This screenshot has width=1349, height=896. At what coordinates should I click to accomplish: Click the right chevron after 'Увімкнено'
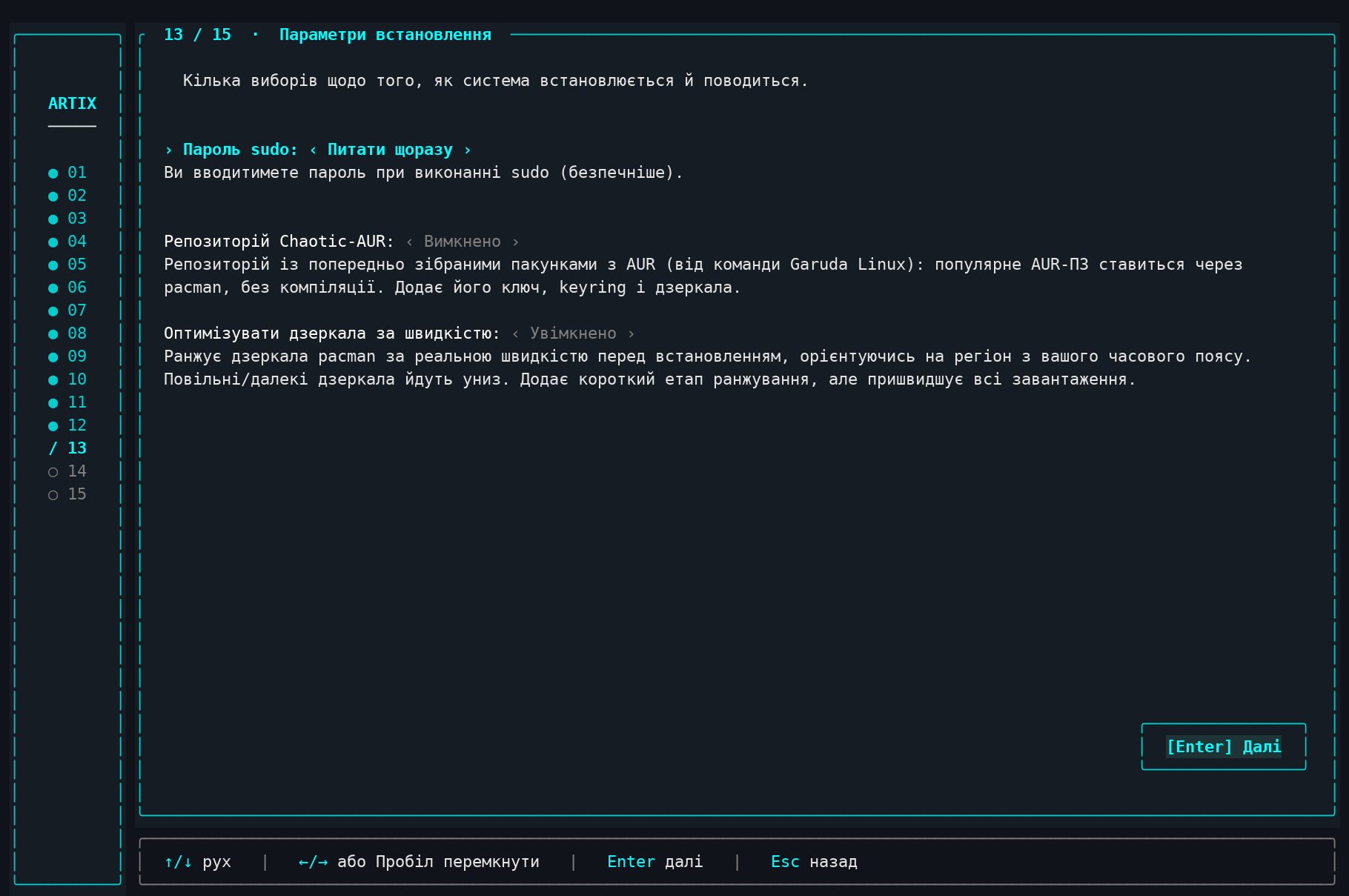pyautogui.click(x=631, y=333)
